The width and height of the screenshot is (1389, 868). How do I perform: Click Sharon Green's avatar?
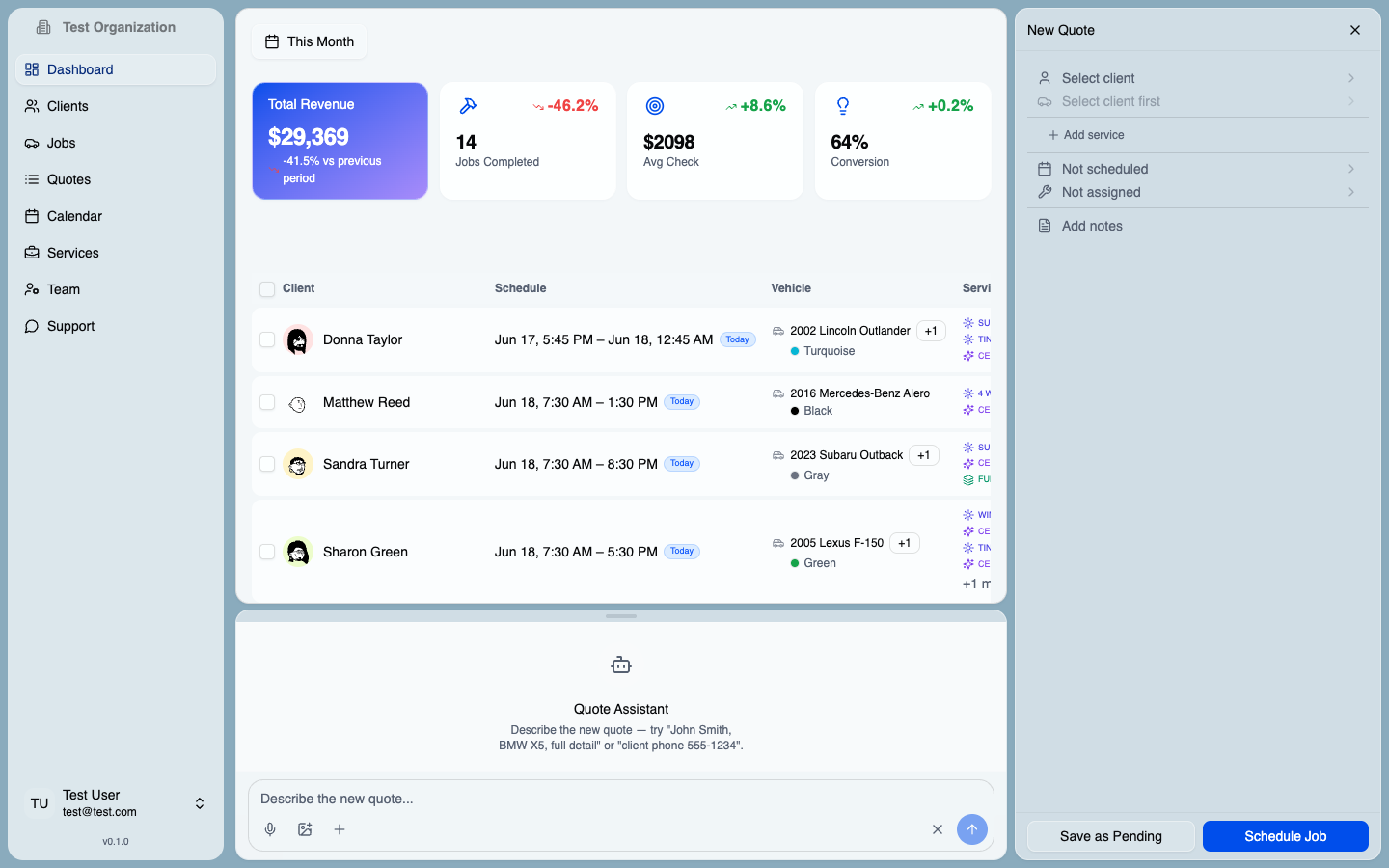click(298, 552)
